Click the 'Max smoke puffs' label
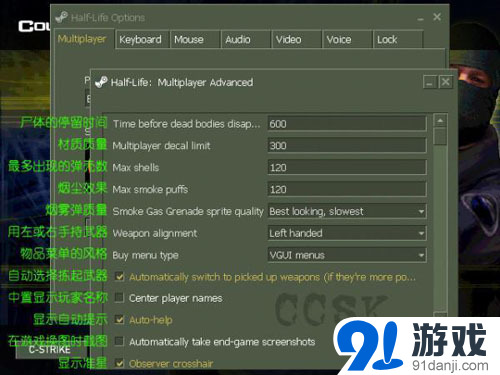 150,190
